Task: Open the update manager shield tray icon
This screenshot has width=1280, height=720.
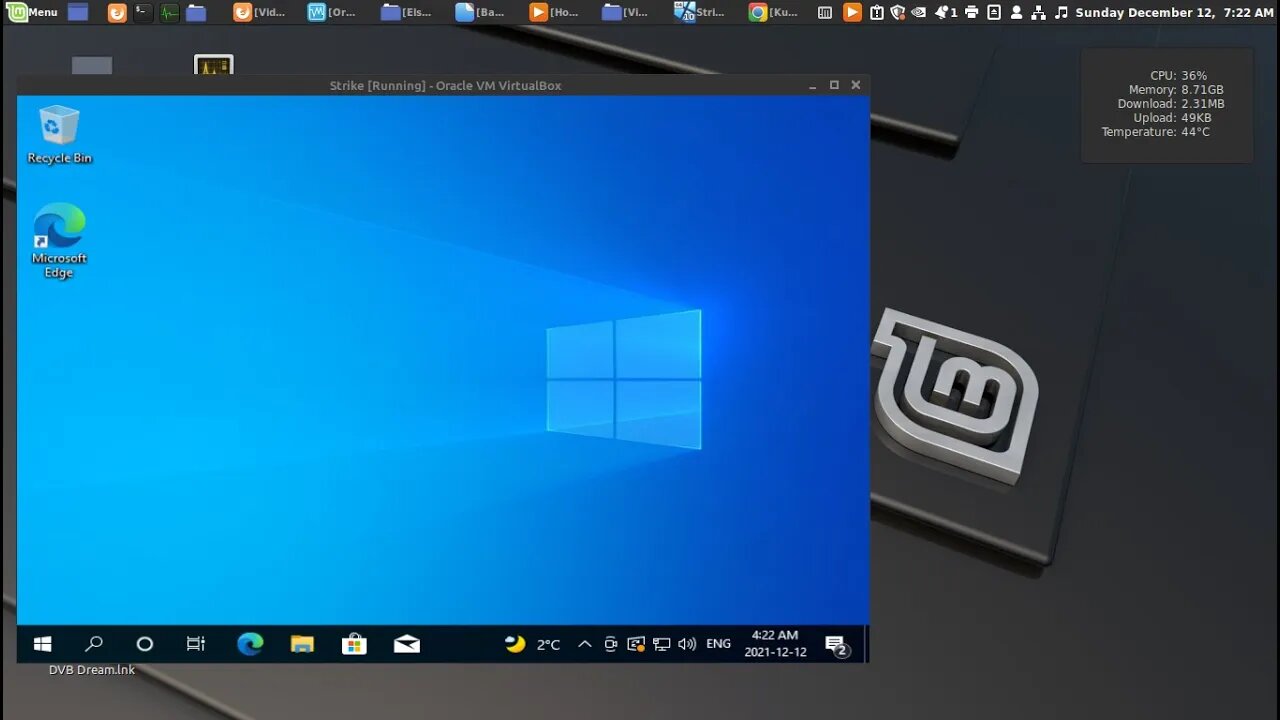Action: 897,13
